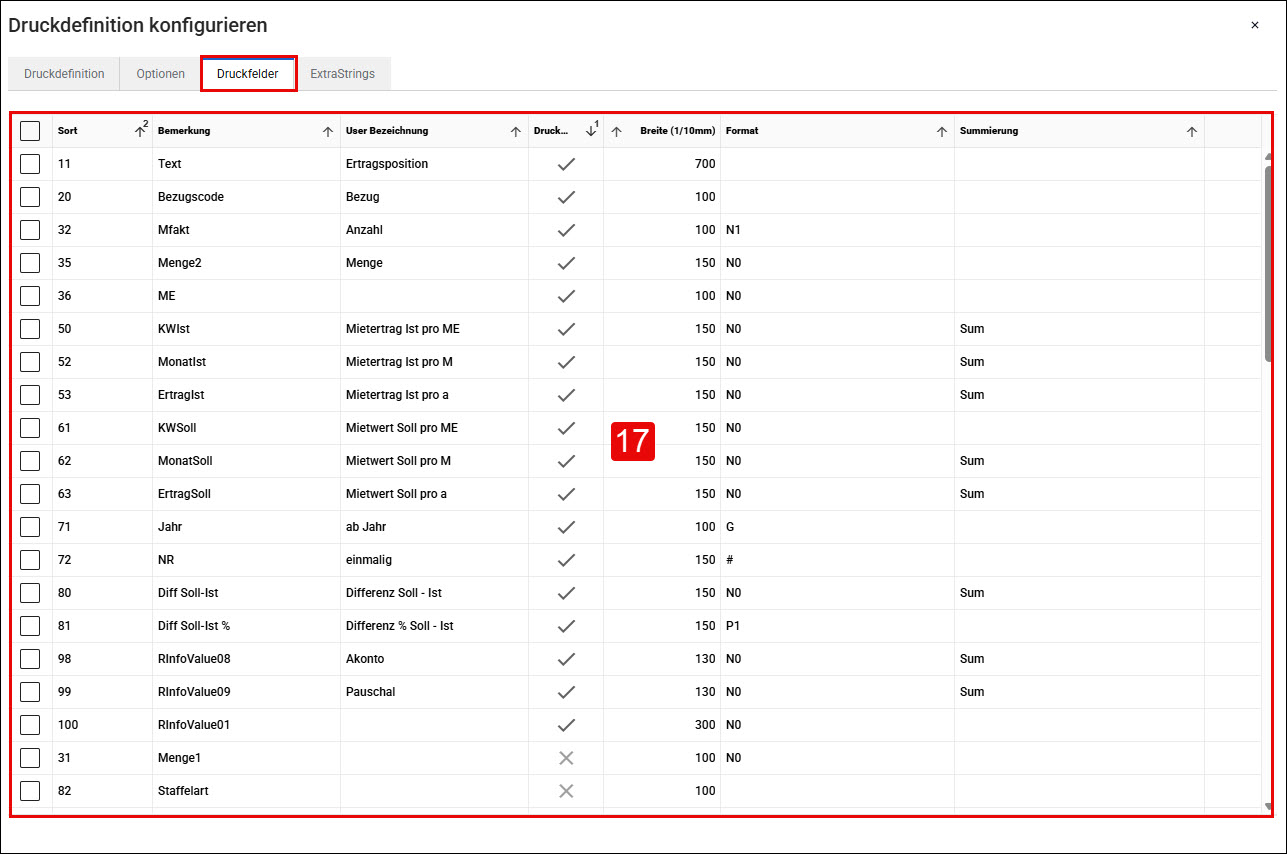Click the Pauschal user label cell

[x=434, y=692]
